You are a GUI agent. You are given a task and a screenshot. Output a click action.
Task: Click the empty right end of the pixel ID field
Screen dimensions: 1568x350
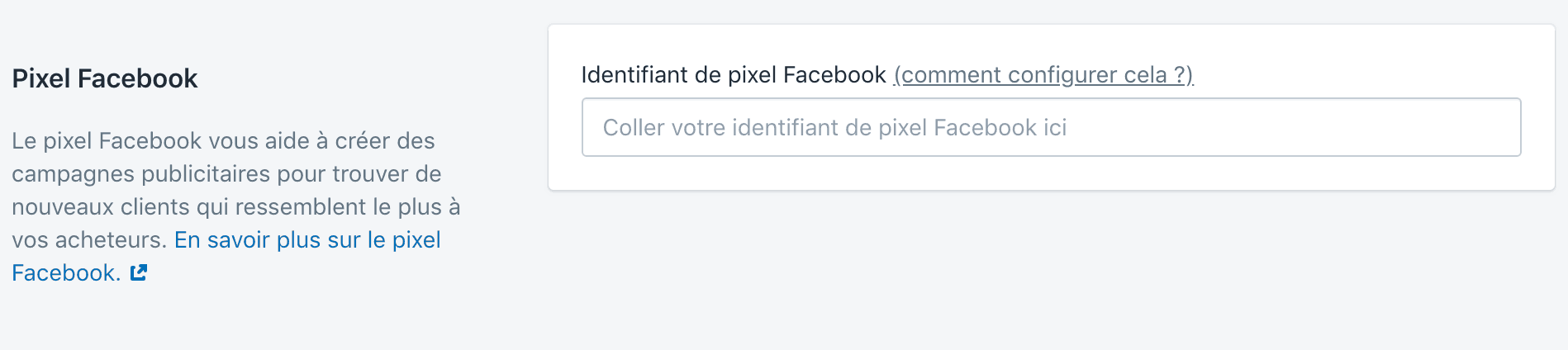(1404, 127)
